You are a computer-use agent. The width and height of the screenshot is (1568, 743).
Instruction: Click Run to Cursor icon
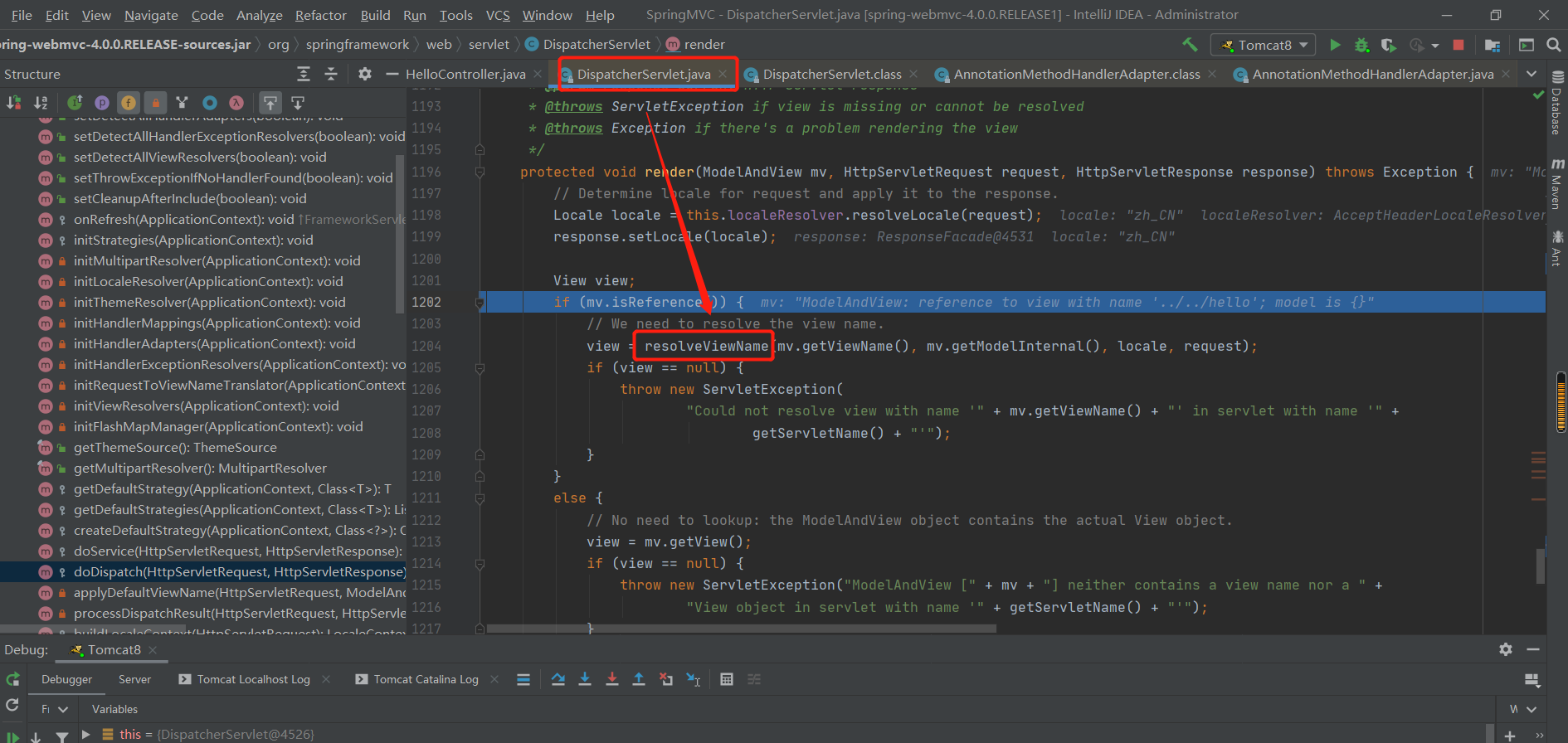[694, 679]
